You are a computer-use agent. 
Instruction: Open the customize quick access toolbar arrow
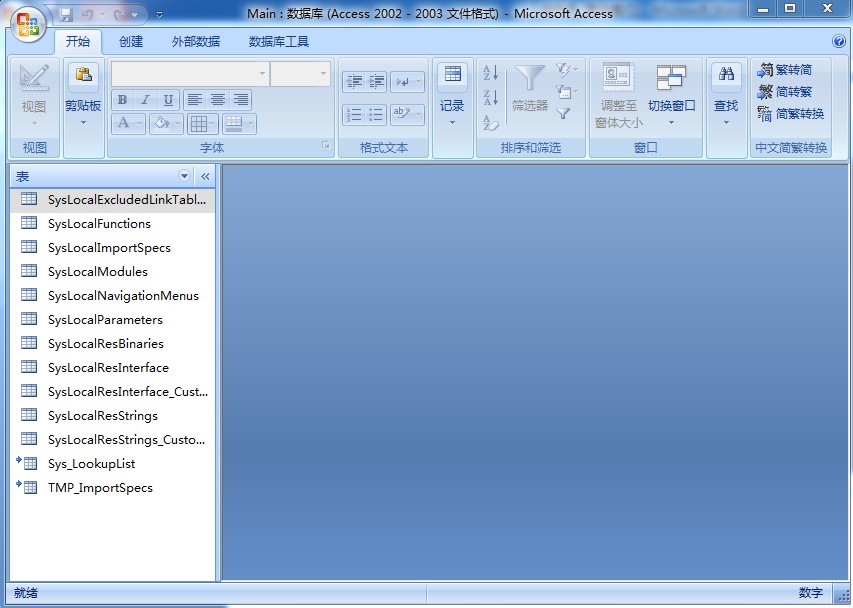pos(159,15)
